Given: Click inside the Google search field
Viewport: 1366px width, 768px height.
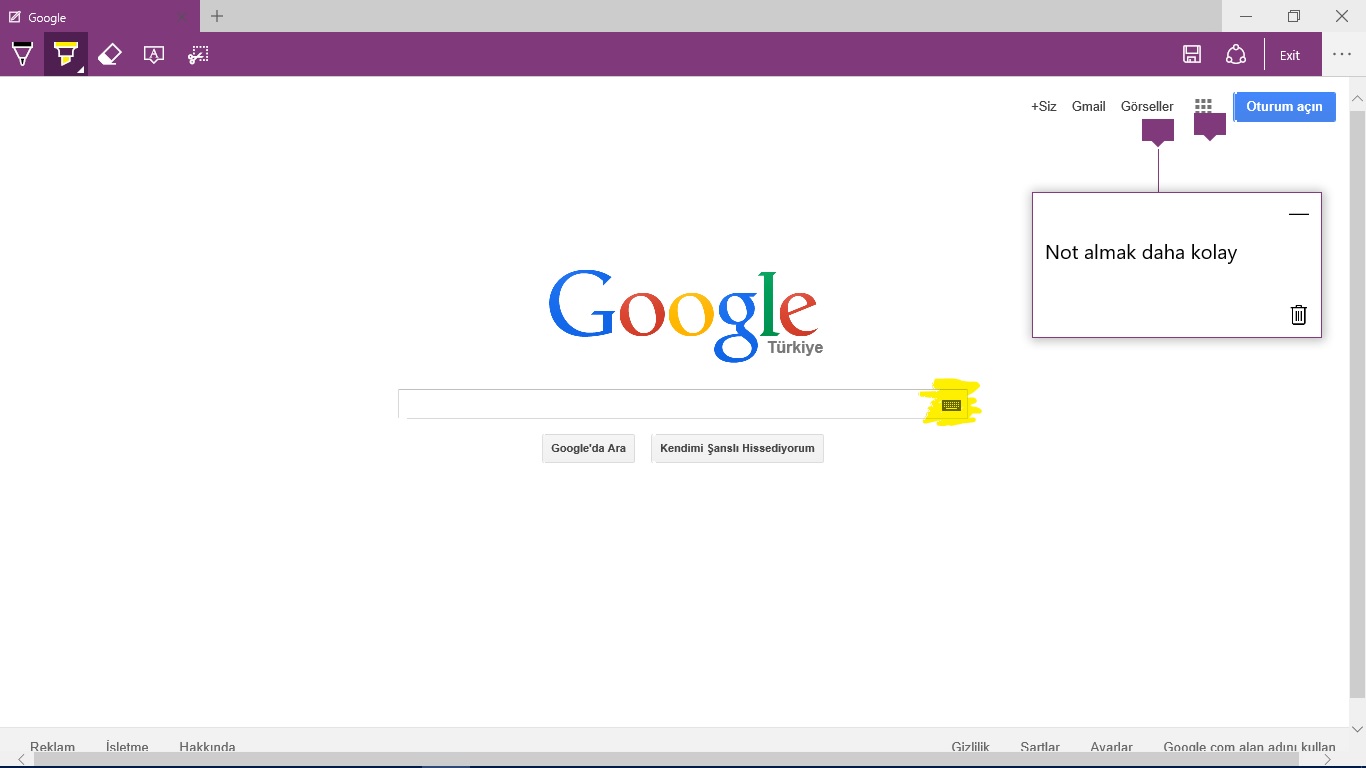Looking at the screenshot, I should [660, 404].
